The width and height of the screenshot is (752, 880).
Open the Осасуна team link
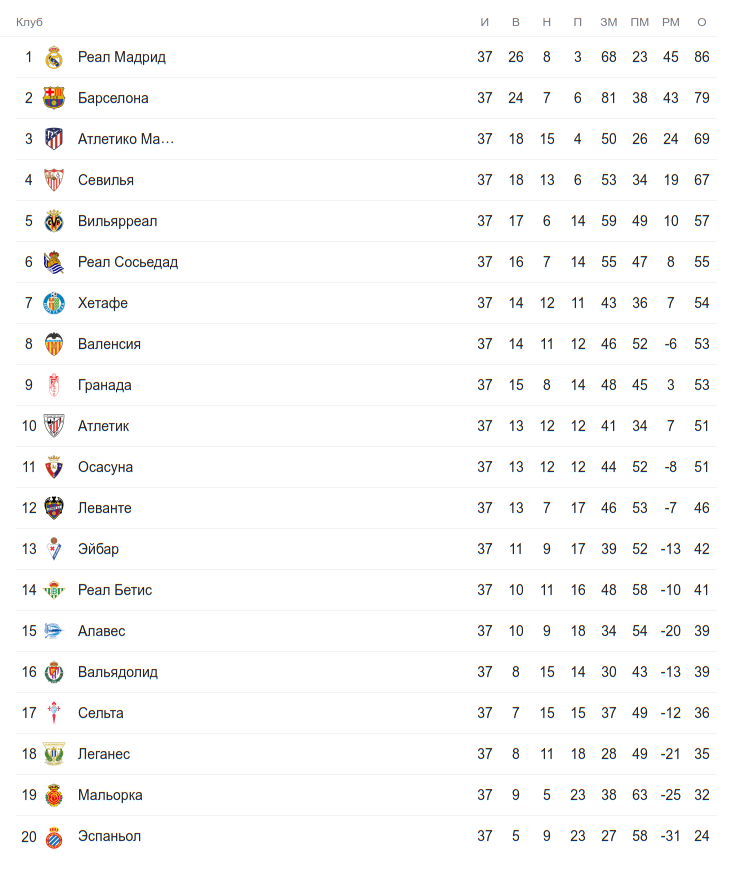point(105,467)
